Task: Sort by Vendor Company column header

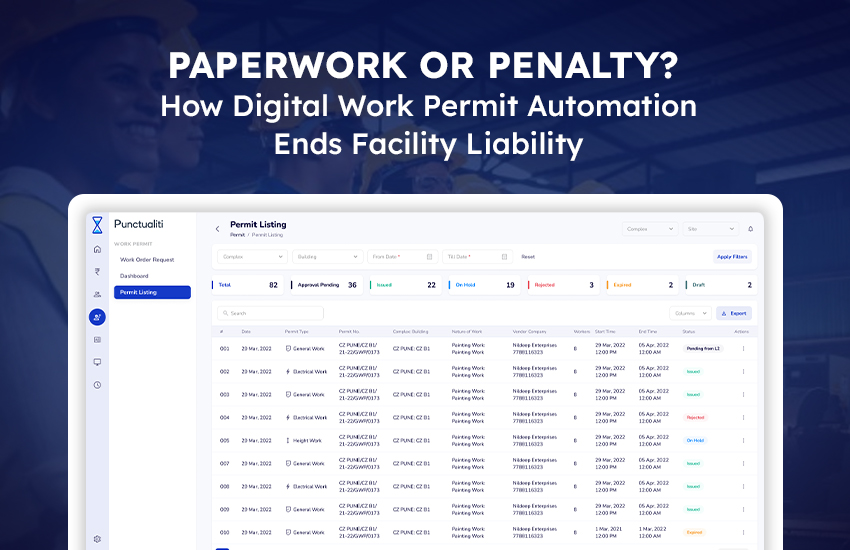Action: (x=530, y=332)
